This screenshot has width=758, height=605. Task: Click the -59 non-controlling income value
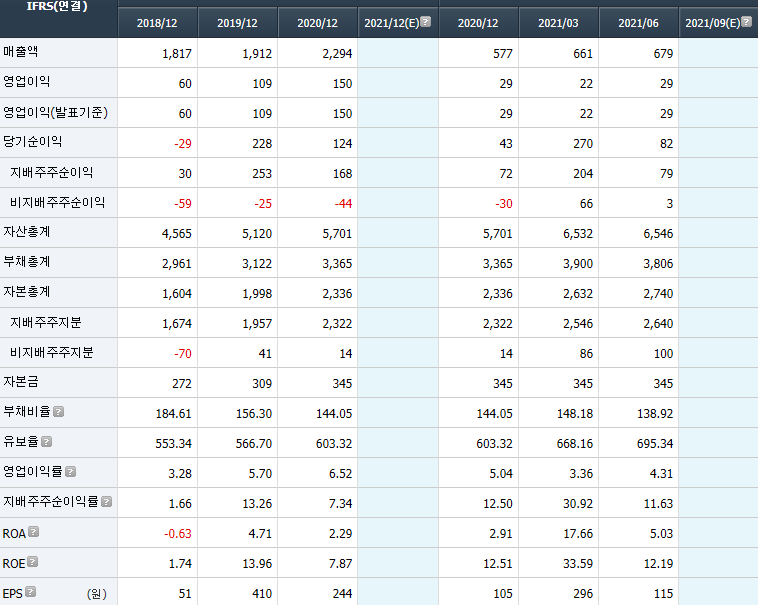pyautogui.click(x=183, y=203)
